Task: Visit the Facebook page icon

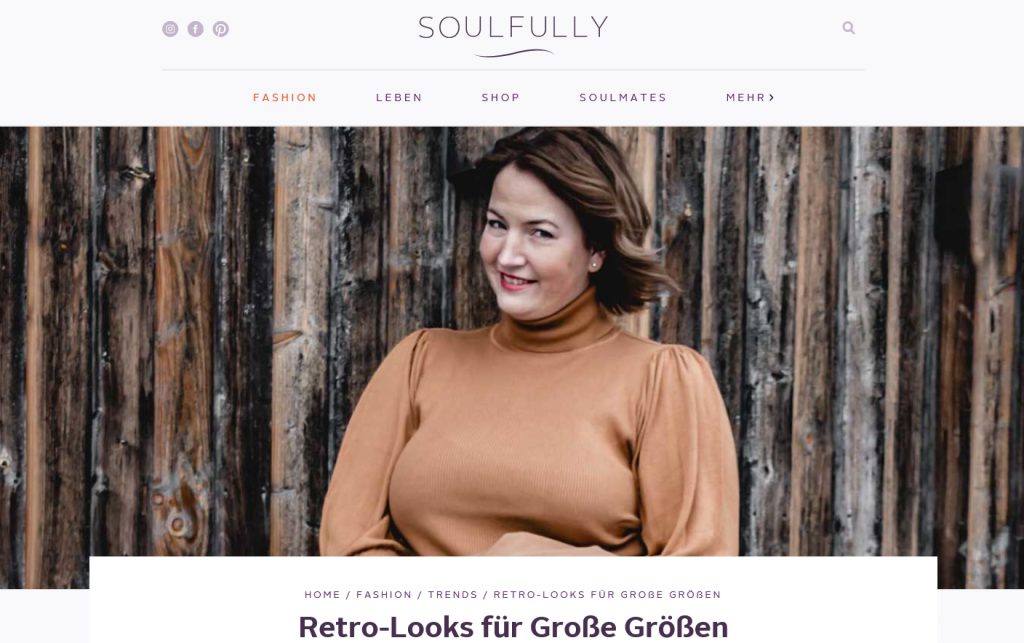Action: point(195,29)
